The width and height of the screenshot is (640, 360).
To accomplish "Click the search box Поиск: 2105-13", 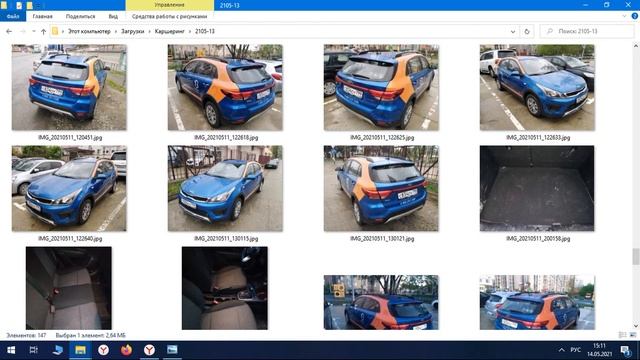I will click(587, 31).
